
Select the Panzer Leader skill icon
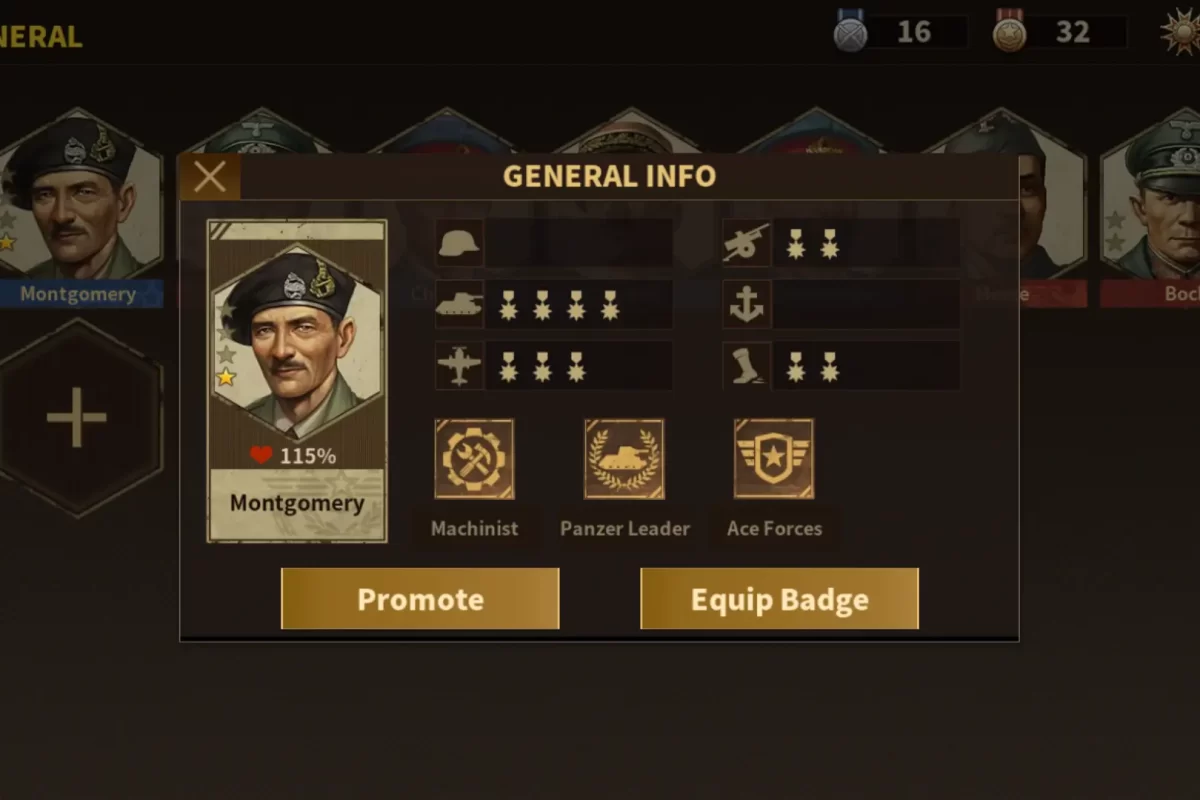624,459
